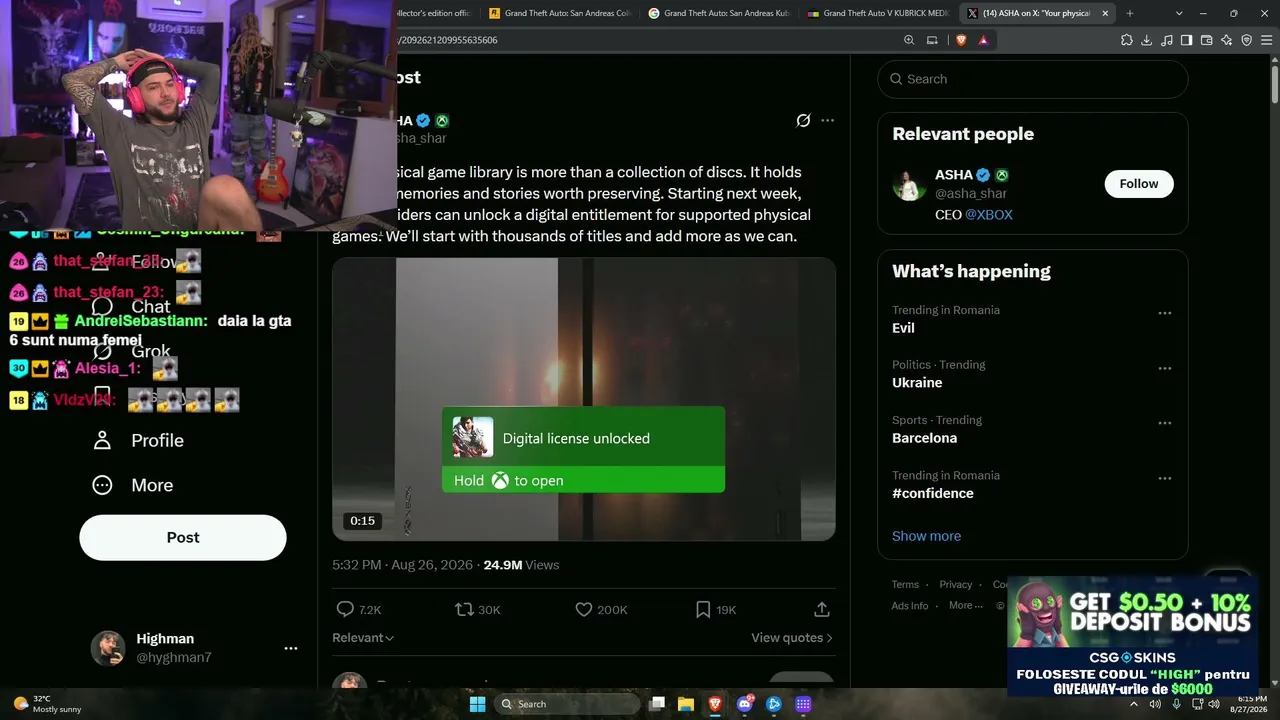Open the Windows Start button
The width and height of the screenshot is (1280, 720).
tap(478, 704)
